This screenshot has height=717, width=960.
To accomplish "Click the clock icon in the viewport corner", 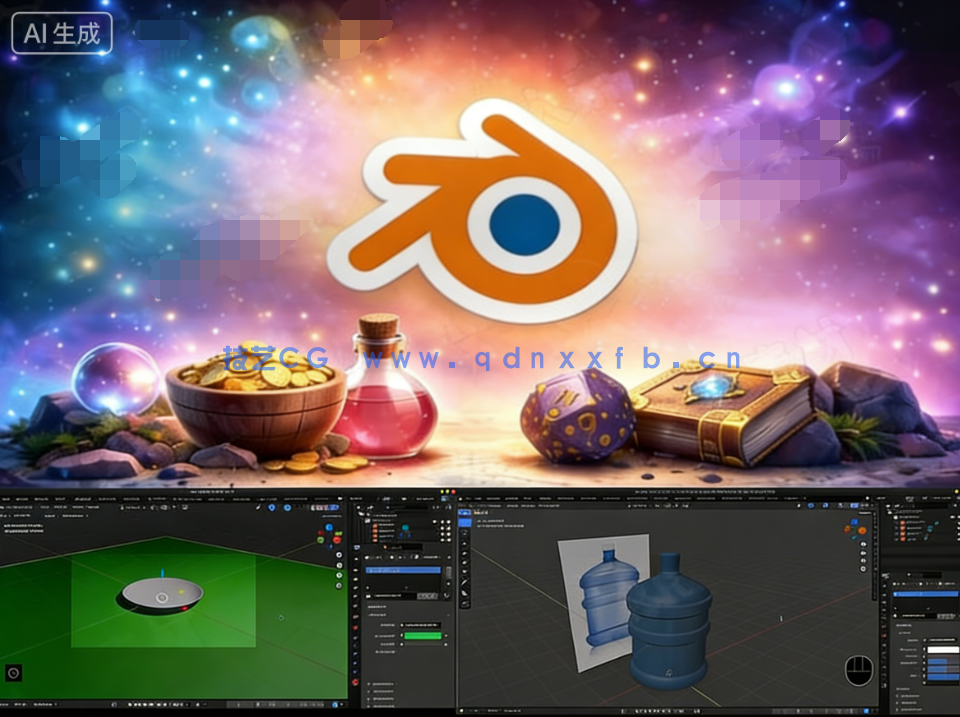I will [x=12, y=670].
